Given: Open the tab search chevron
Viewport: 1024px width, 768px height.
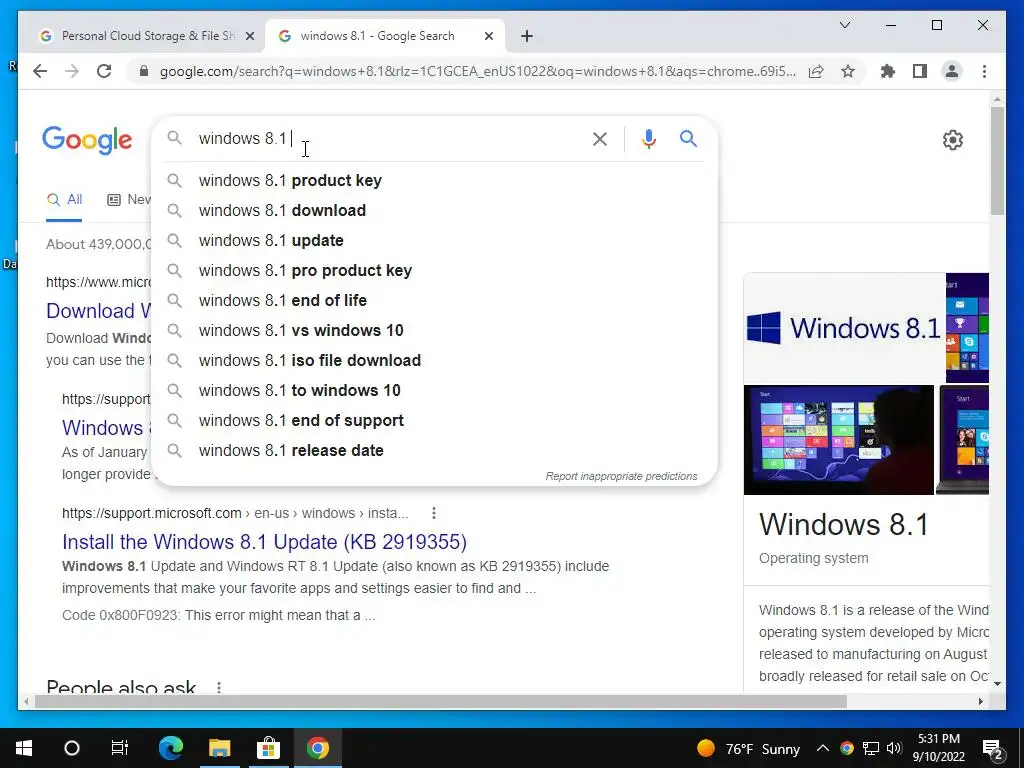Looking at the screenshot, I should [x=844, y=25].
